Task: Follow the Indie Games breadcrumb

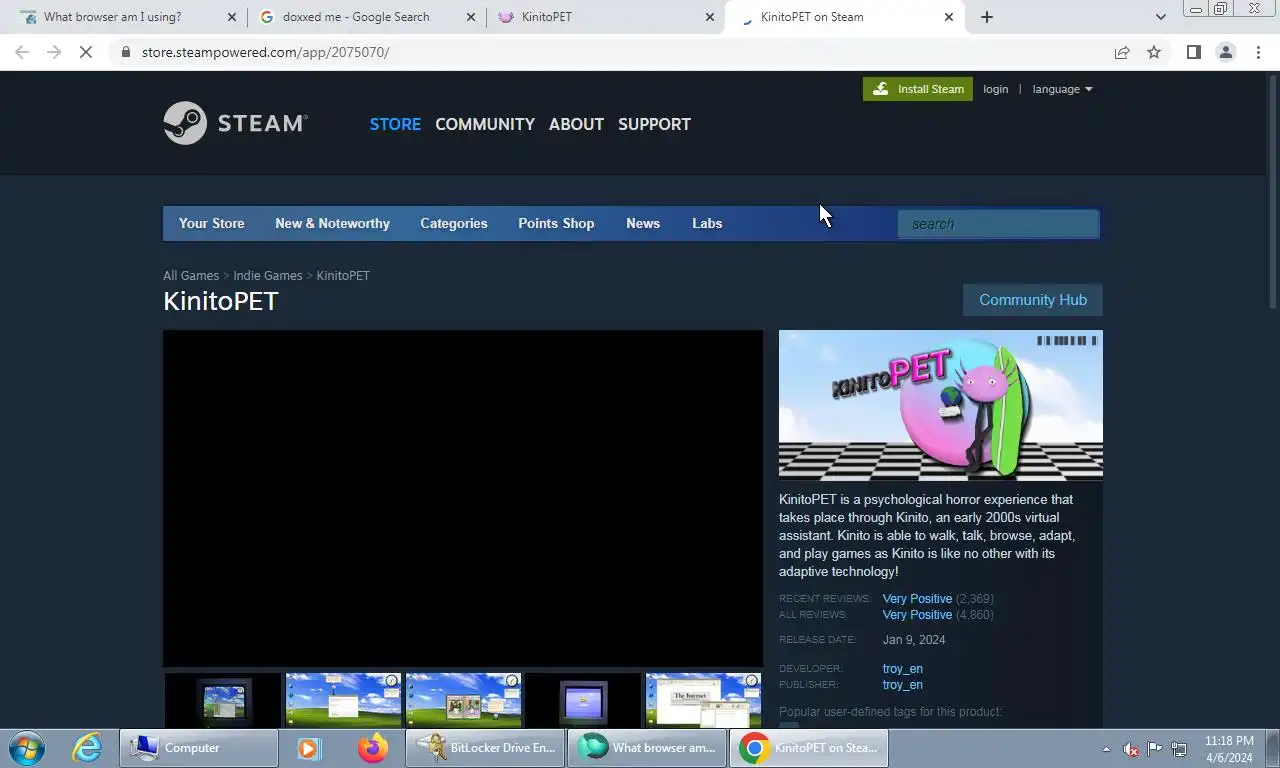Action: click(268, 275)
